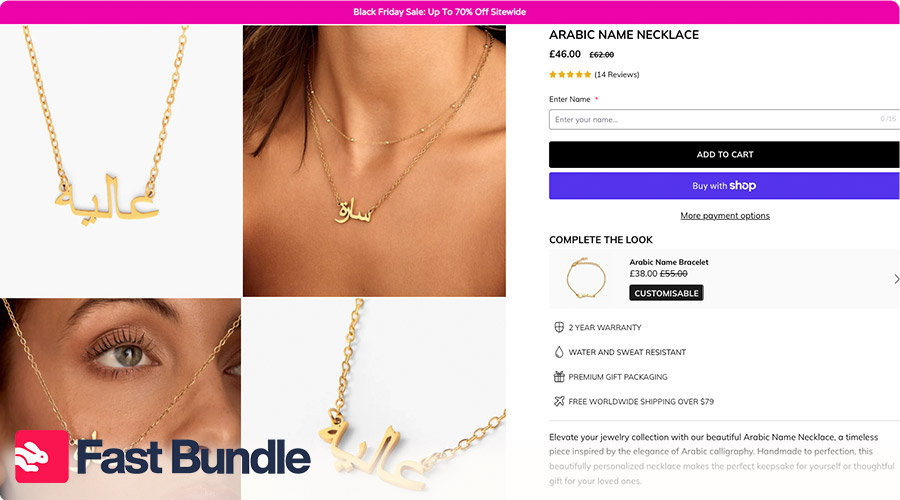Focus the Enter your name field
This screenshot has width=900, height=500.
724,119
